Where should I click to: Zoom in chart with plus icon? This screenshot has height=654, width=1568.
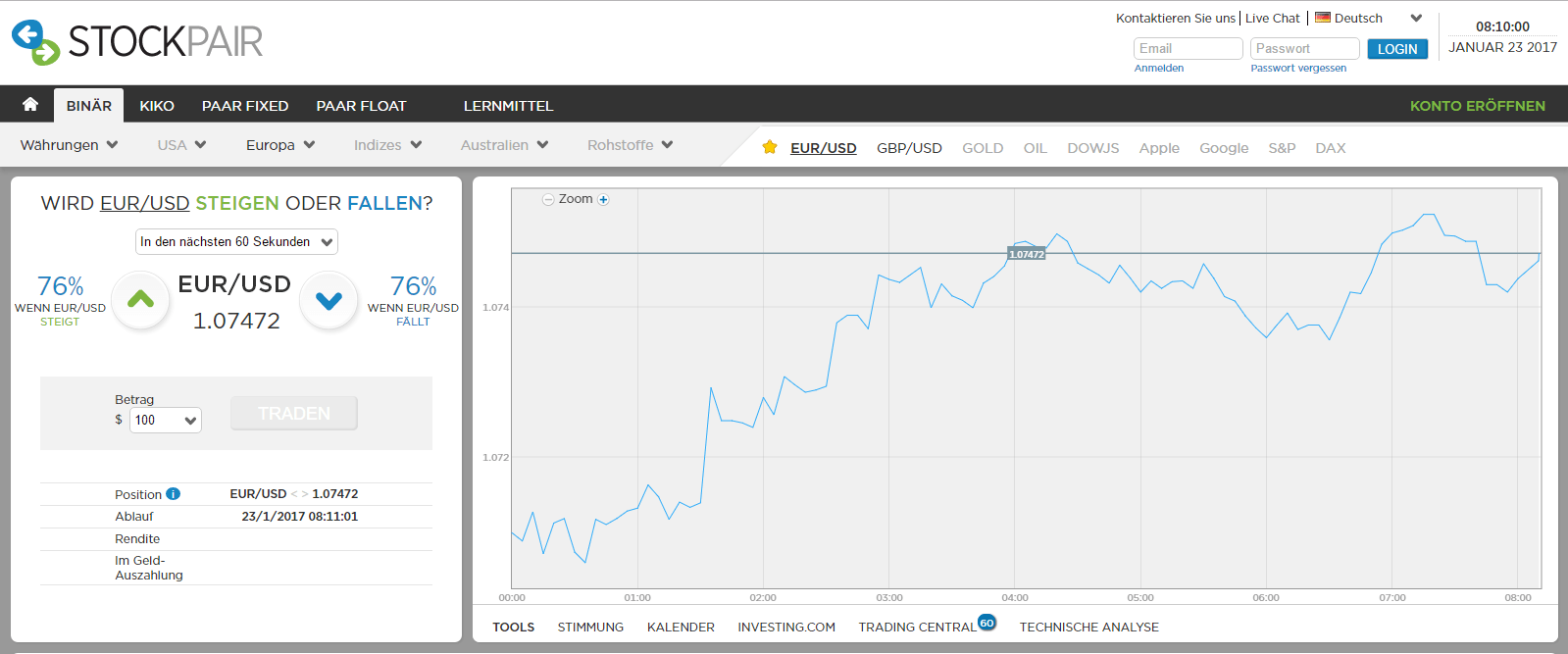click(604, 199)
